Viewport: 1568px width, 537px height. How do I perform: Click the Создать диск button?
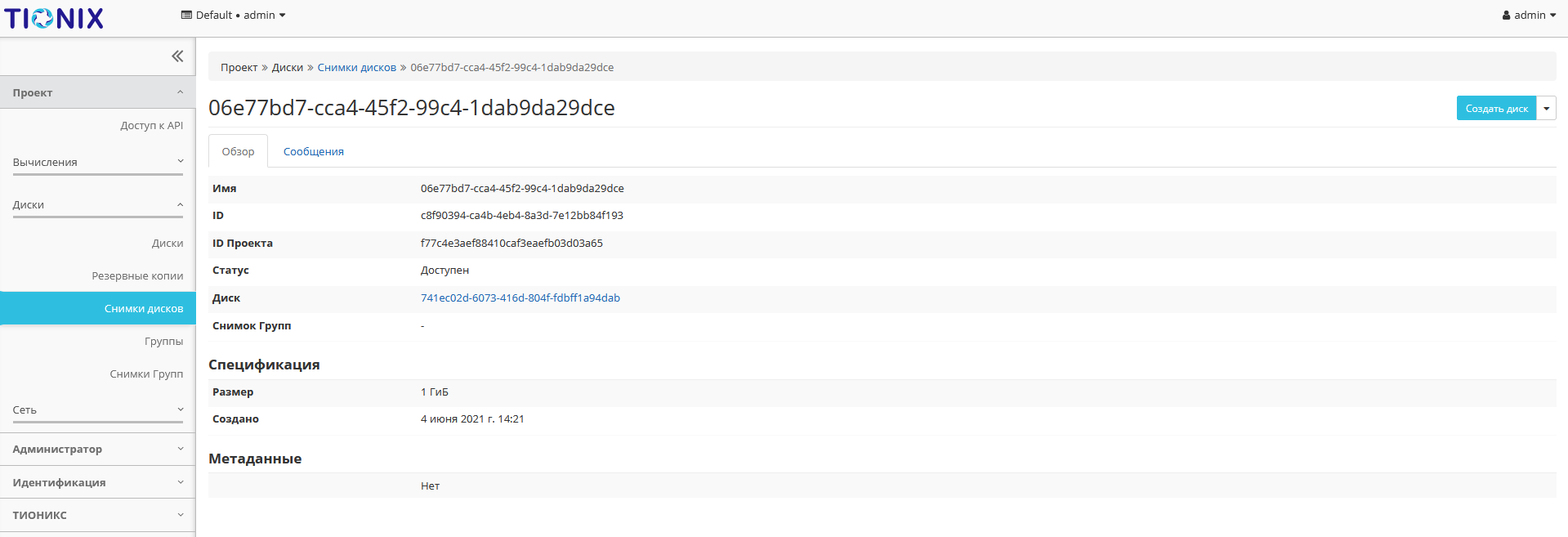(1495, 109)
